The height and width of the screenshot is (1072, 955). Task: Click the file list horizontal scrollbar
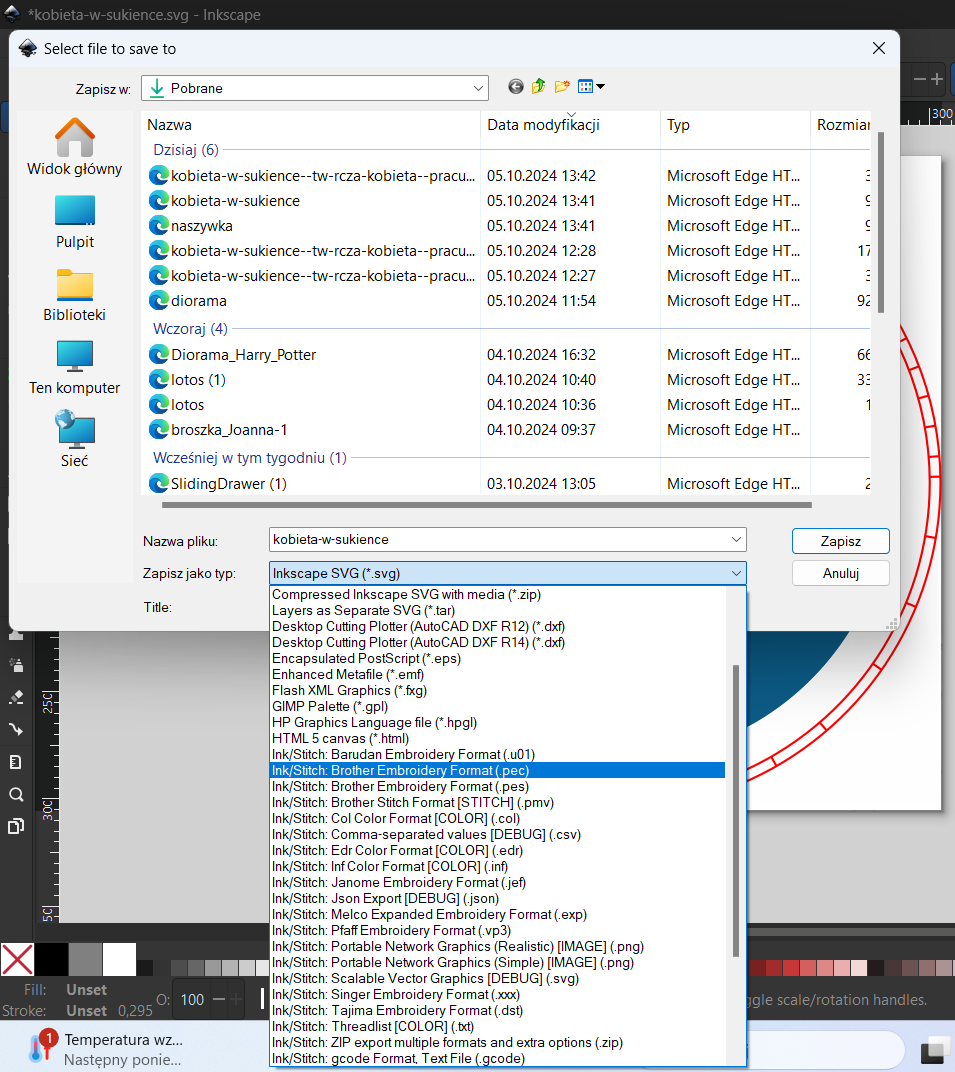tap(487, 505)
